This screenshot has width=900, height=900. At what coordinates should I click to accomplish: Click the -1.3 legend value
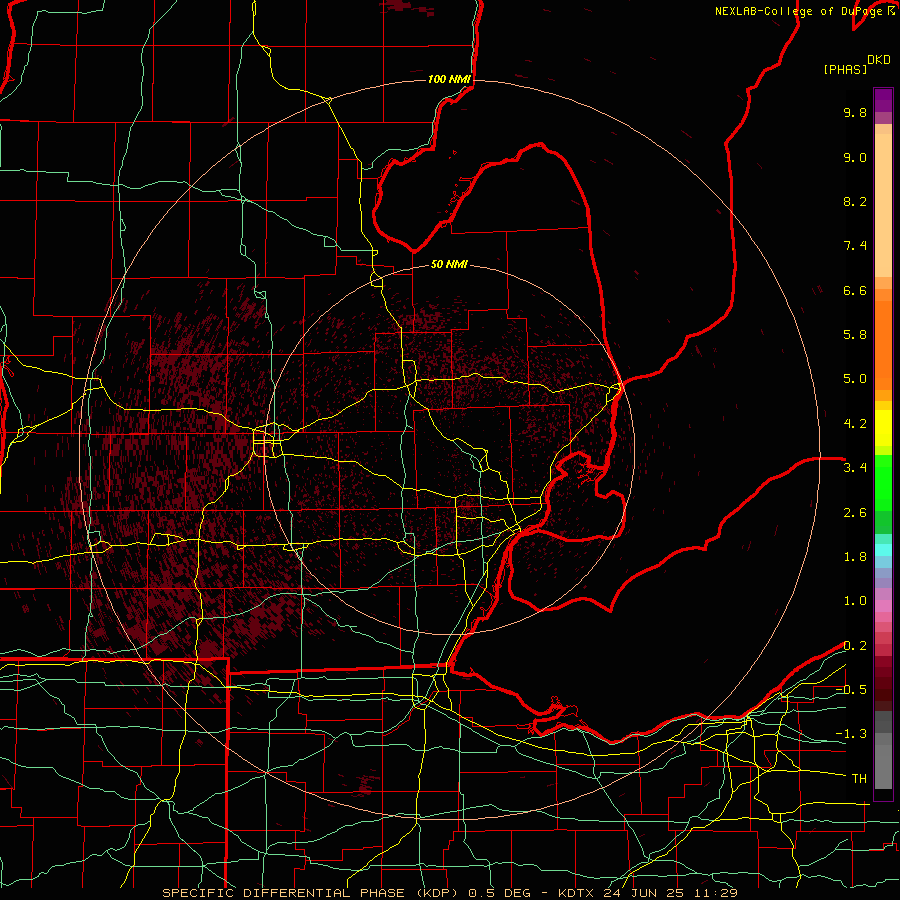851,734
